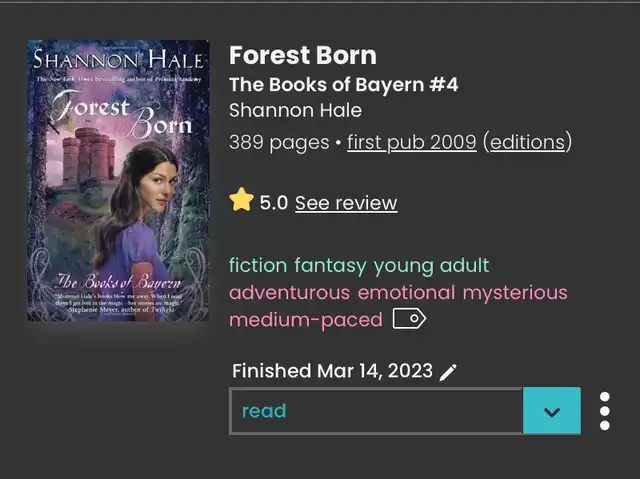Click the 'first pub 2009' link
The image size is (640, 479).
[x=411, y=142]
